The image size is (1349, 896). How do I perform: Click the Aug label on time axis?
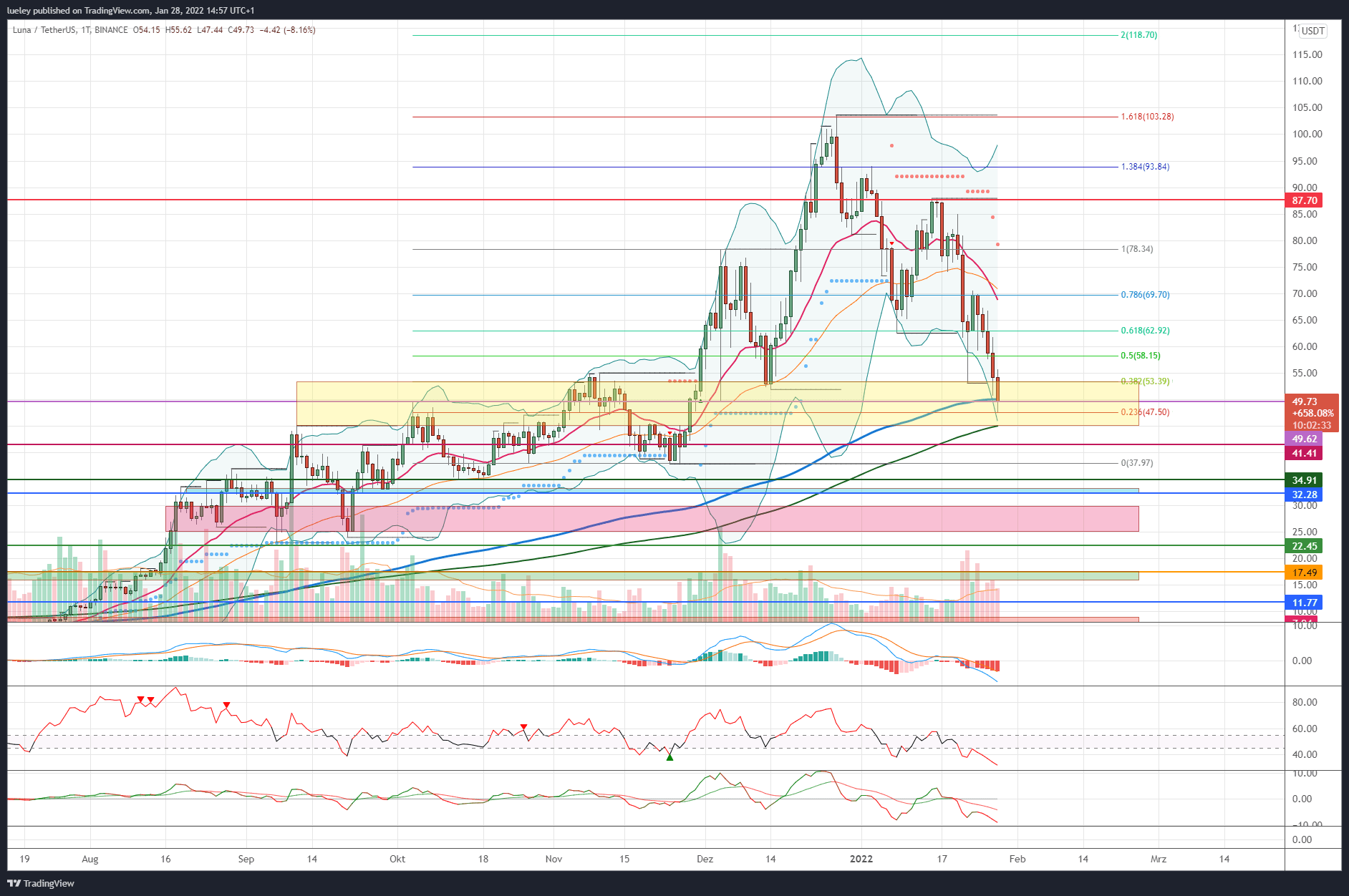pyautogui.click(x=90, y=859)
